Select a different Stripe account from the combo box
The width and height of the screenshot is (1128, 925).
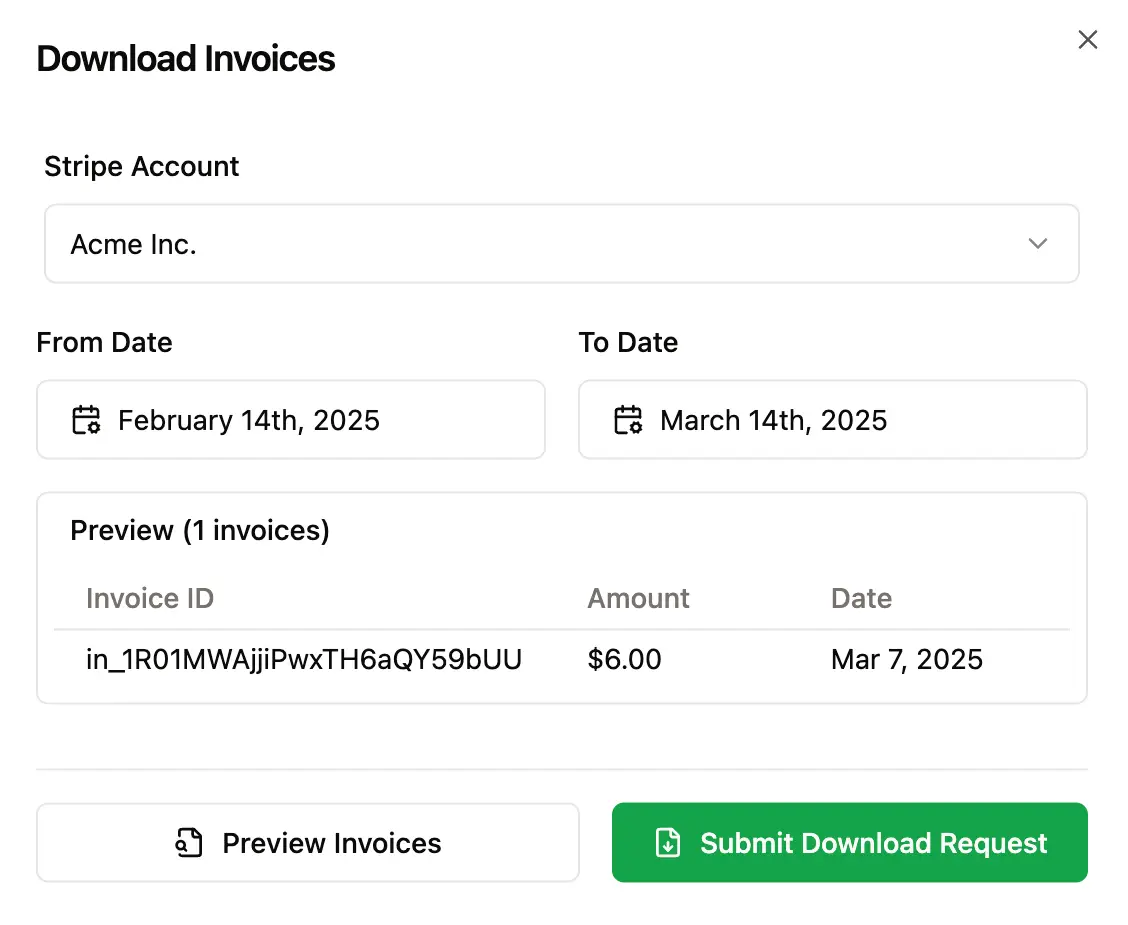point(561,243)
